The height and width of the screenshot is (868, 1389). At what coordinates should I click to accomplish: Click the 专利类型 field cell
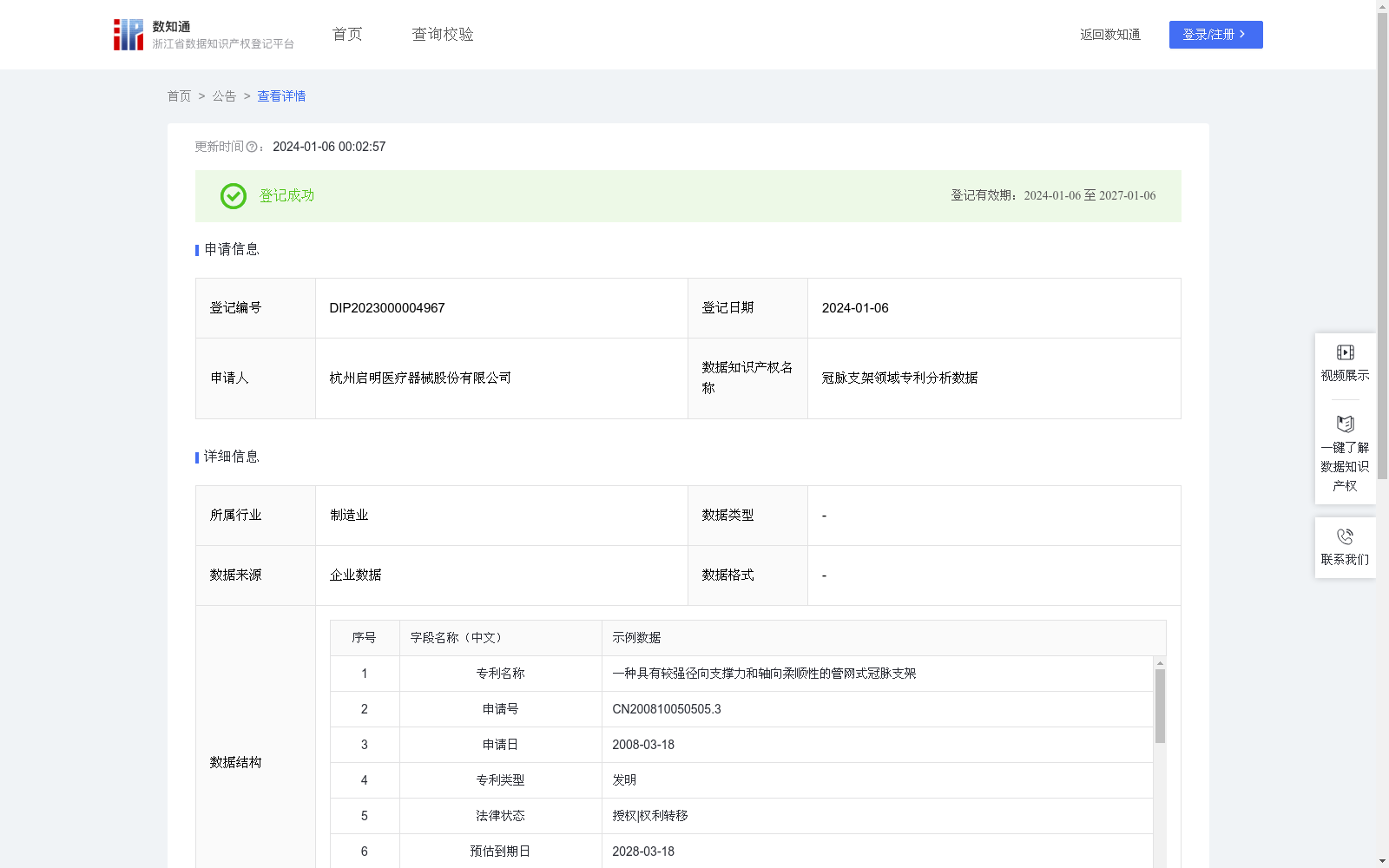[x=500, y=780]
